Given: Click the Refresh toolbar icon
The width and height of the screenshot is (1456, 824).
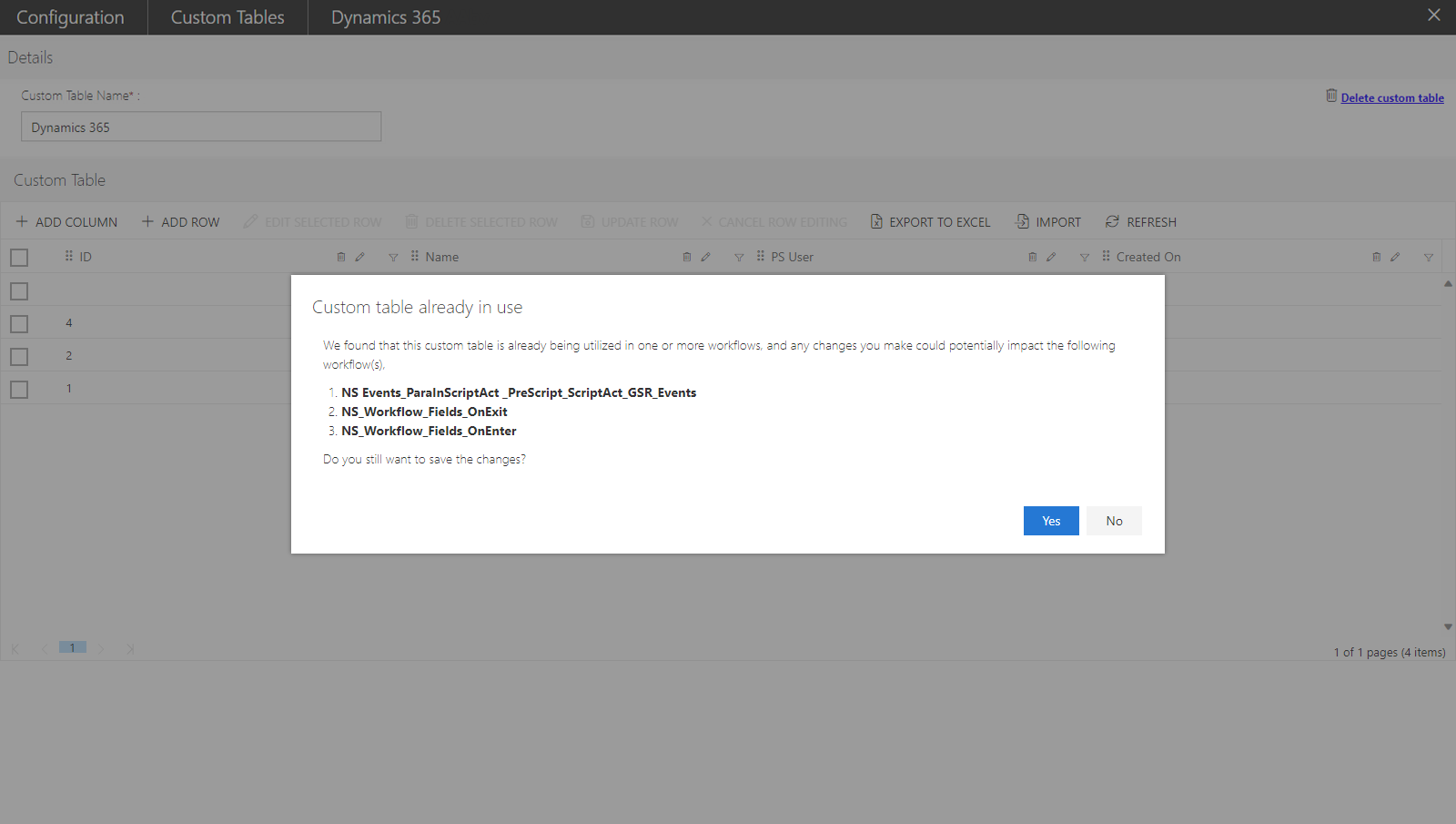Looking at the screenshot, I should coord(1112,221).
